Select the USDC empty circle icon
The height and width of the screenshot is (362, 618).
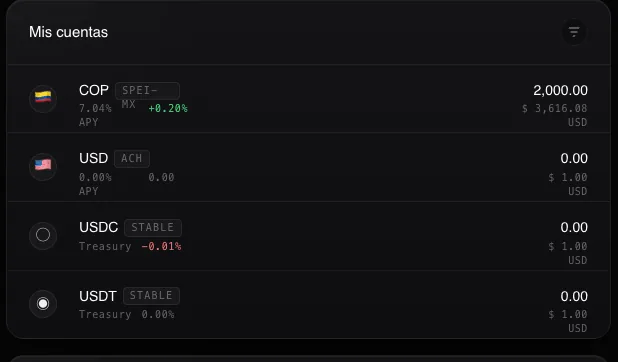[43, 235]
